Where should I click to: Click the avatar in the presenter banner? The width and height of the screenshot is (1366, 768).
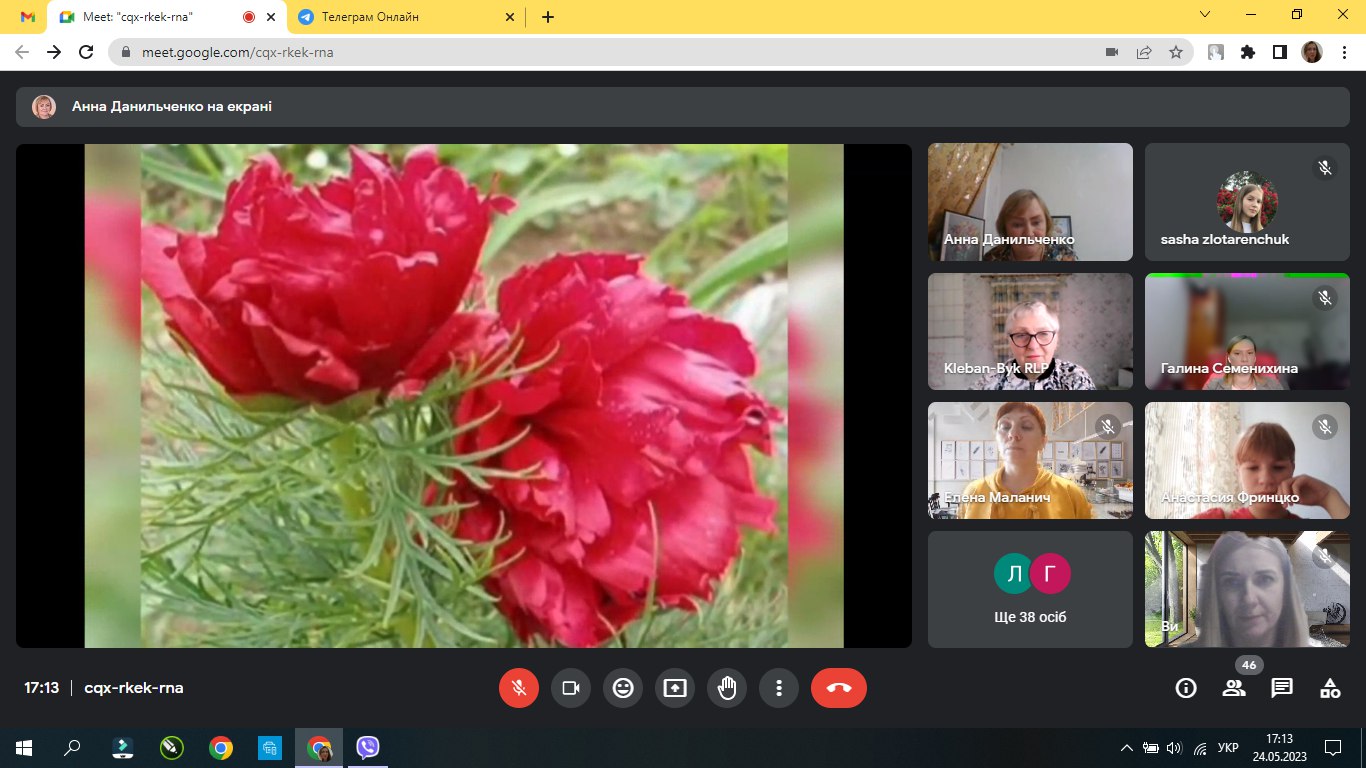click(44, 107)
